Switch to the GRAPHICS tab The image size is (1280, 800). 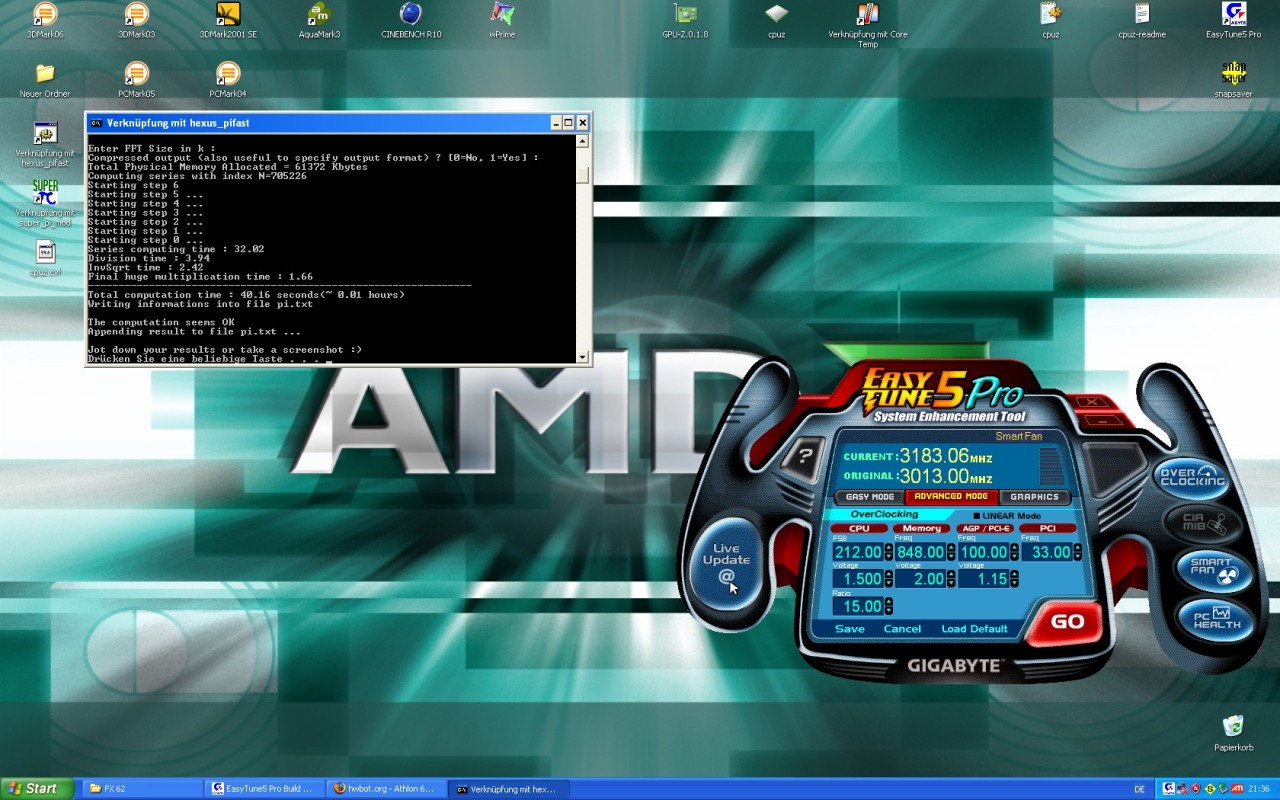coord(1034,497)
